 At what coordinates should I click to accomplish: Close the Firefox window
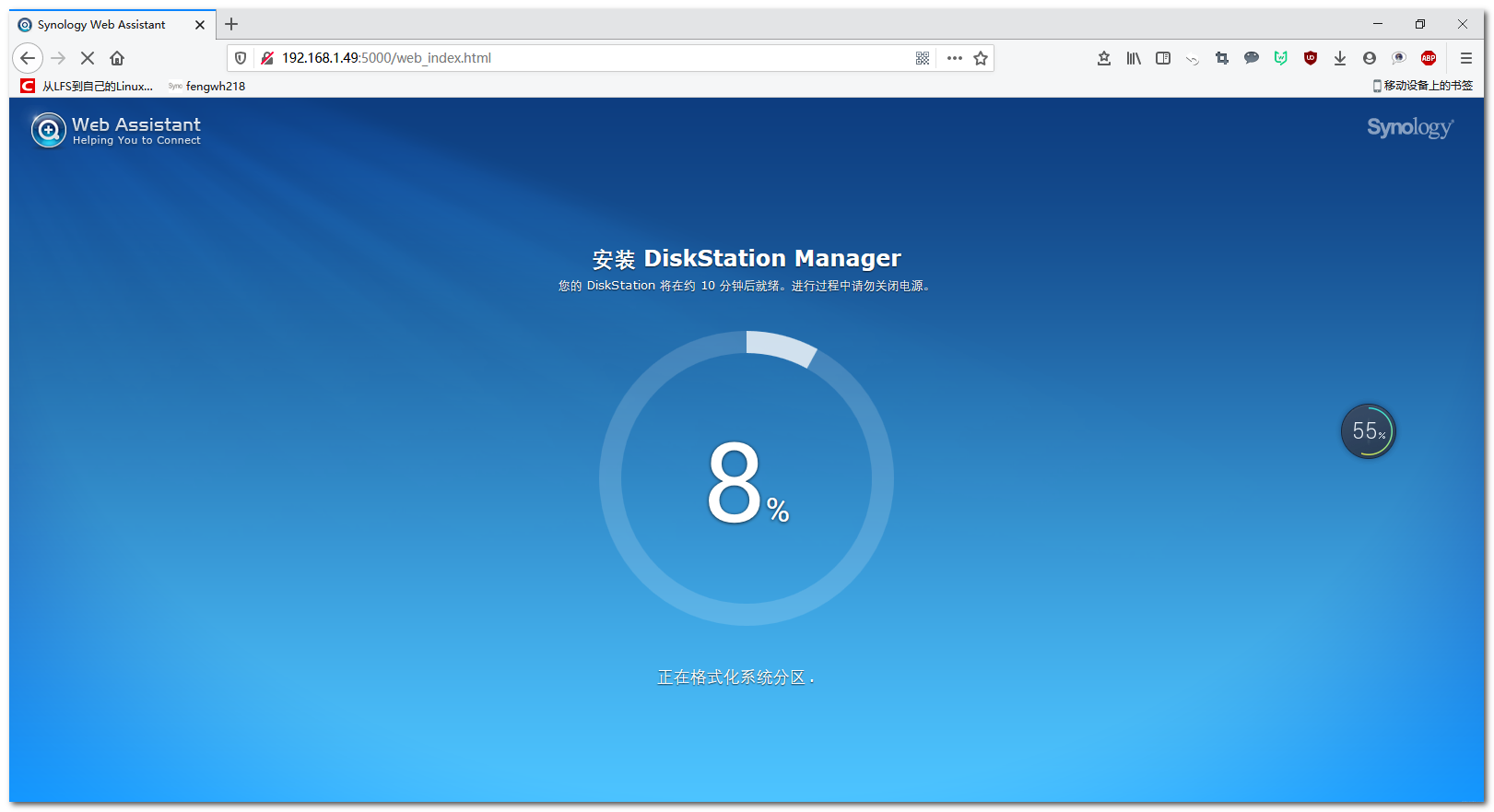pyautogui.click(x=1463, y=24)
